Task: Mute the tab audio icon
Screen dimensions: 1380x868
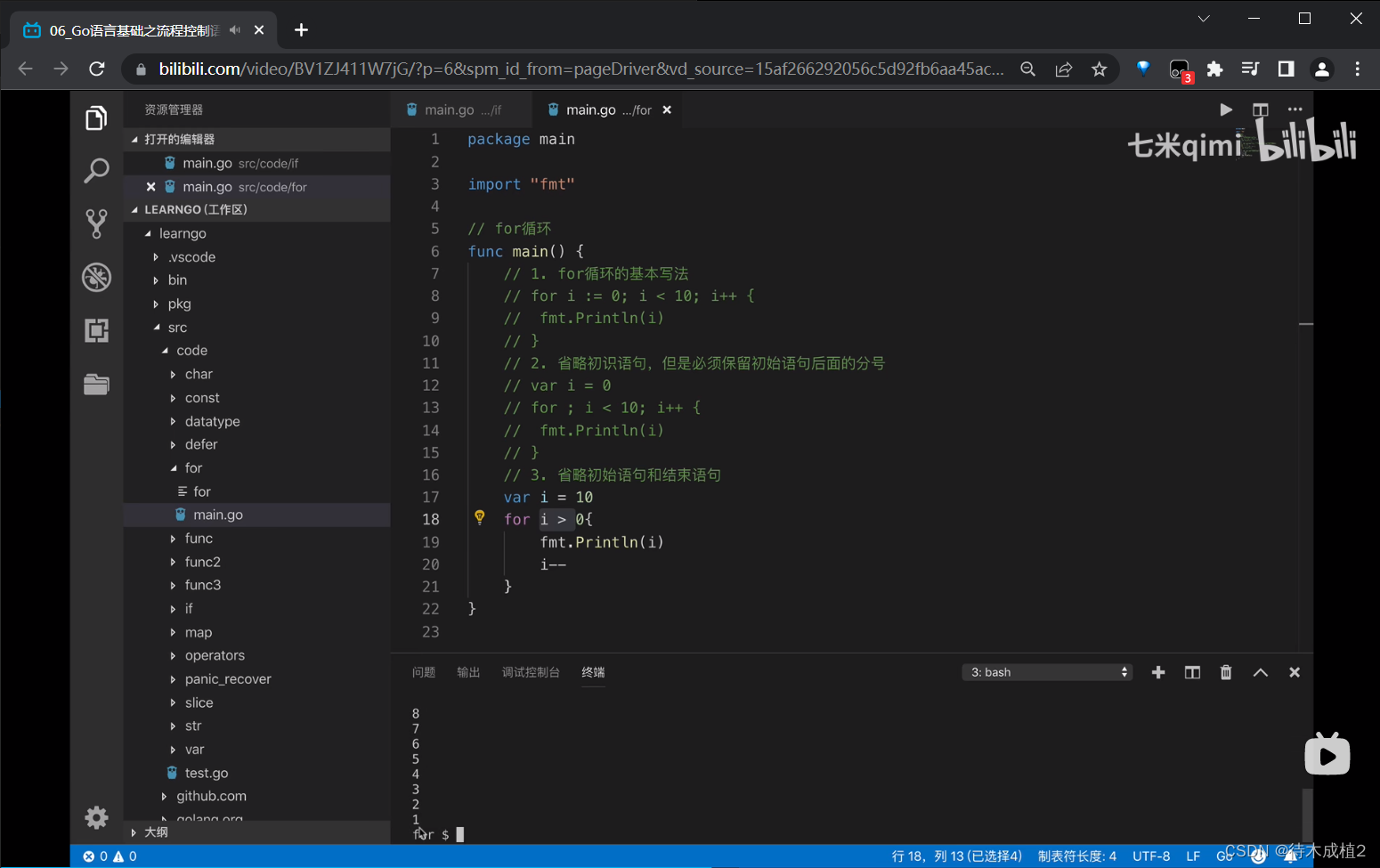Action: coord(234,30)
